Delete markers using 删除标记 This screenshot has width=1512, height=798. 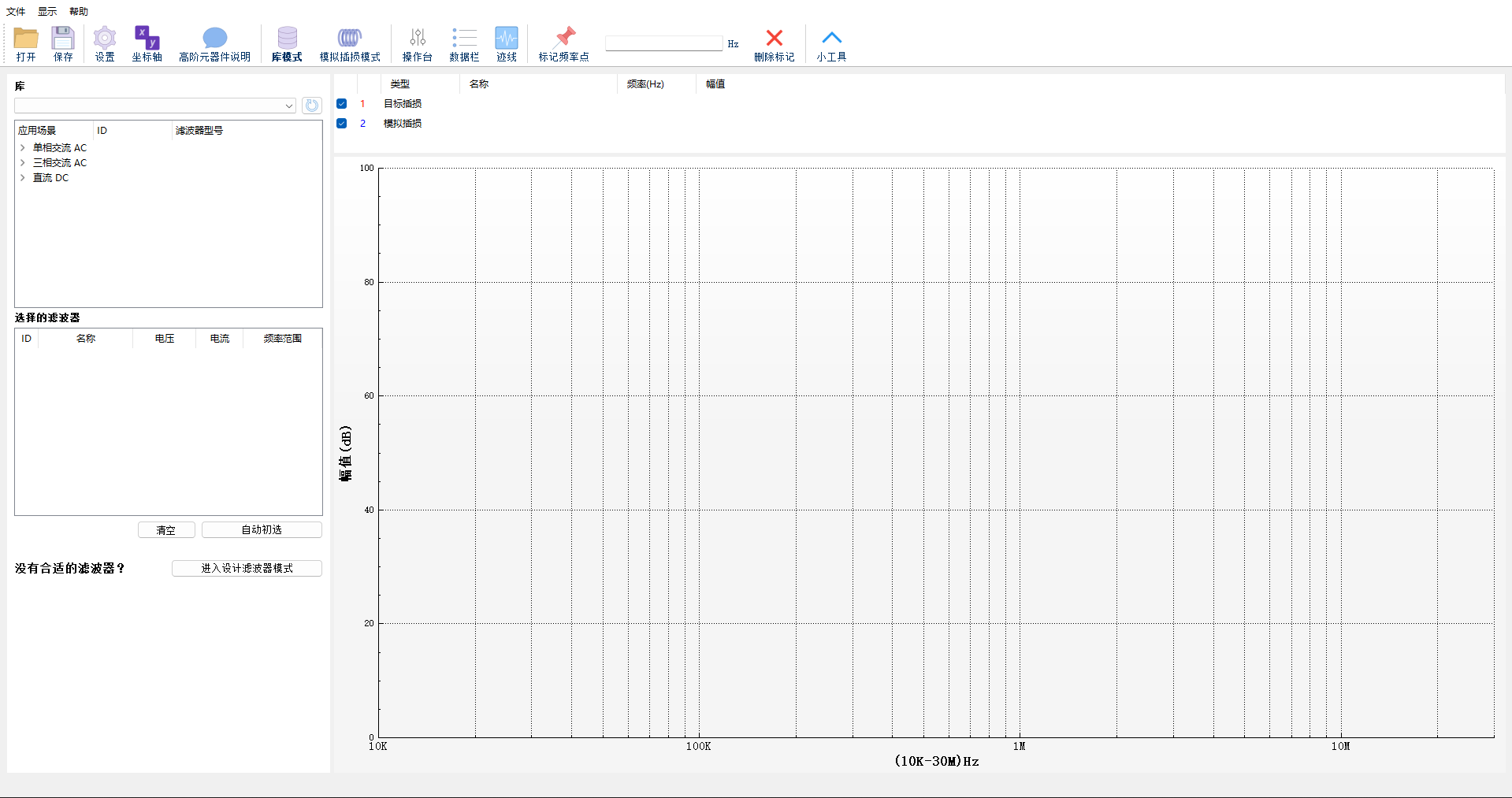774,44
